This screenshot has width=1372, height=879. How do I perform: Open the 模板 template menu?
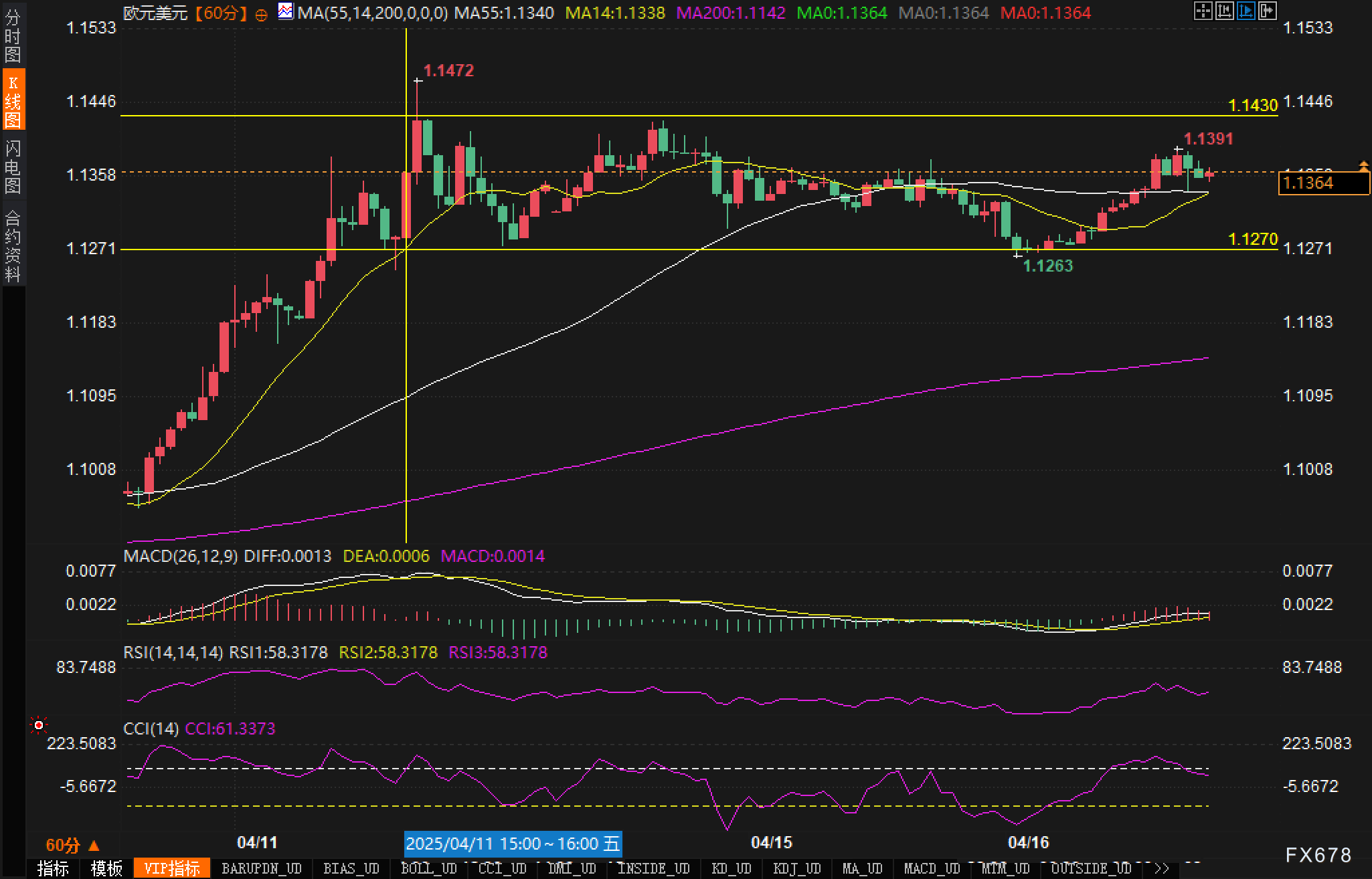coord(106,868)
